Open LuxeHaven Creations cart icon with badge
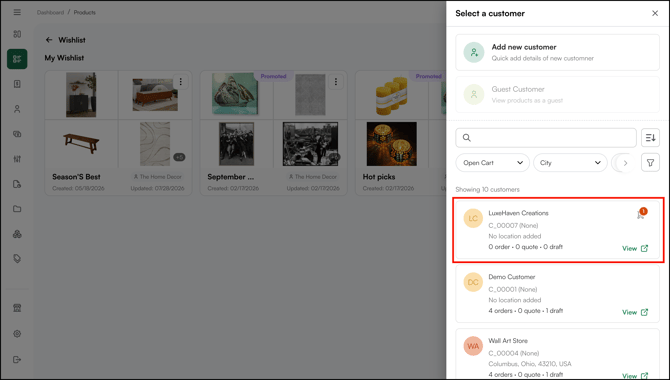This screenshot has width=670, height=380. click(641, 213)
